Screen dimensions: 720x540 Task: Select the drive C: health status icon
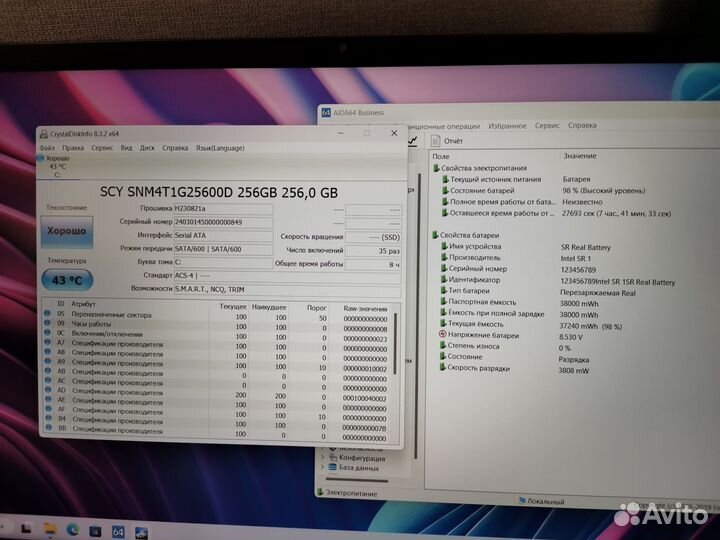(x=40, y=158)
